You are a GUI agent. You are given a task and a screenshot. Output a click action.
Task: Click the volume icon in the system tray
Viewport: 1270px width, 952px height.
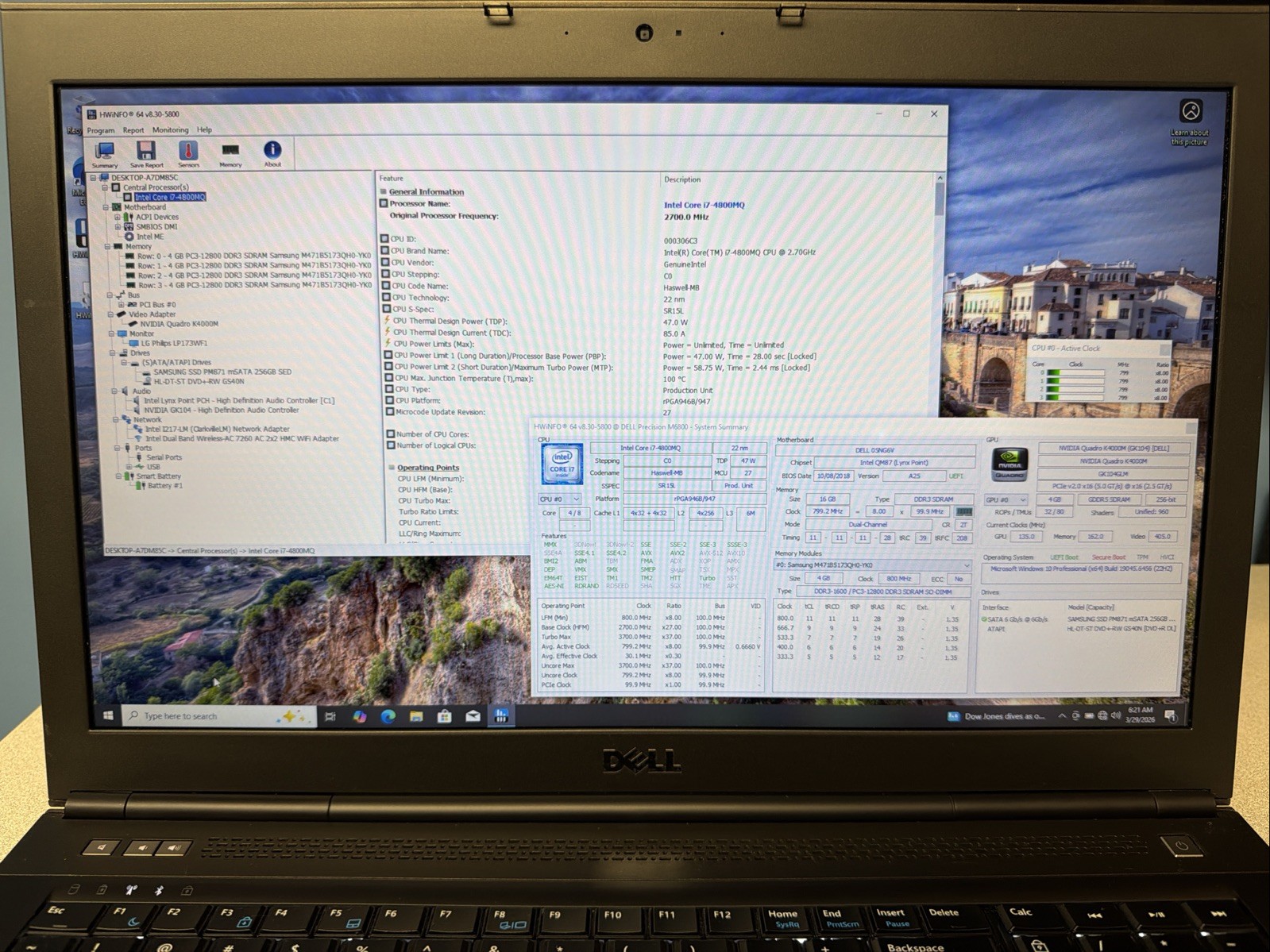(1116, 716)
